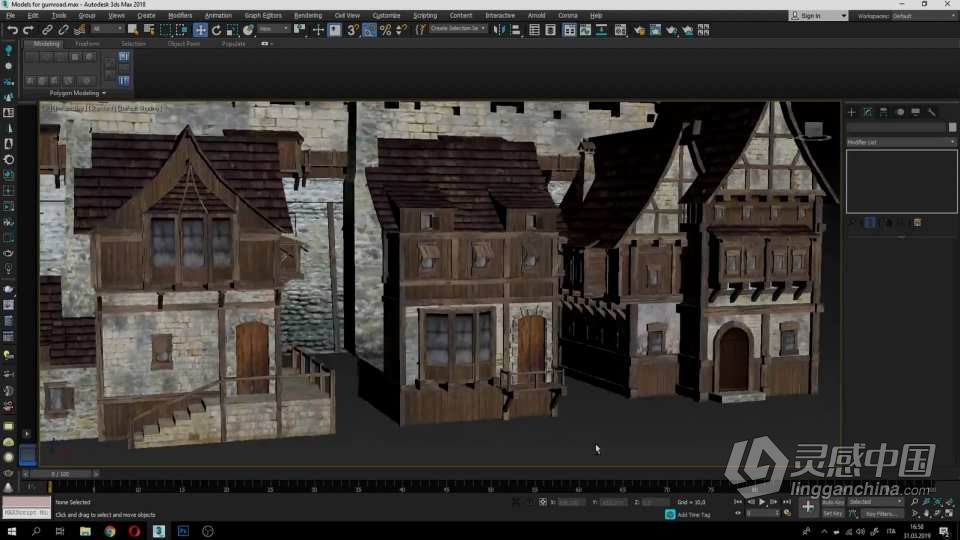Switch to the Freeform ribbon tab
Screen dimensions: 960x540
[87, 44]
